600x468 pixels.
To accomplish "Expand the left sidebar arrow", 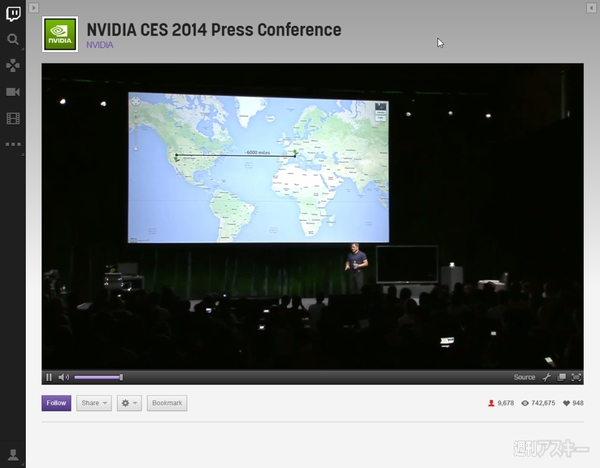I will click(x=34, y=8).
